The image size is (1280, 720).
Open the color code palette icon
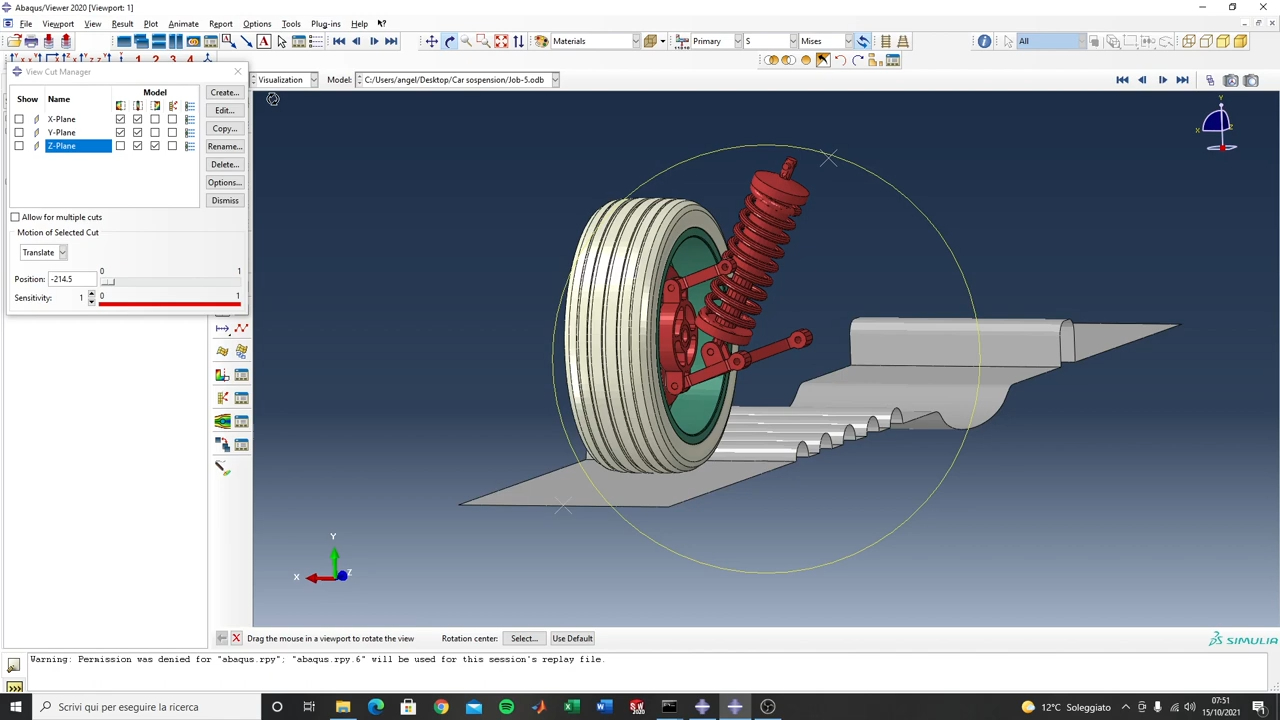[x=541, y=41]
